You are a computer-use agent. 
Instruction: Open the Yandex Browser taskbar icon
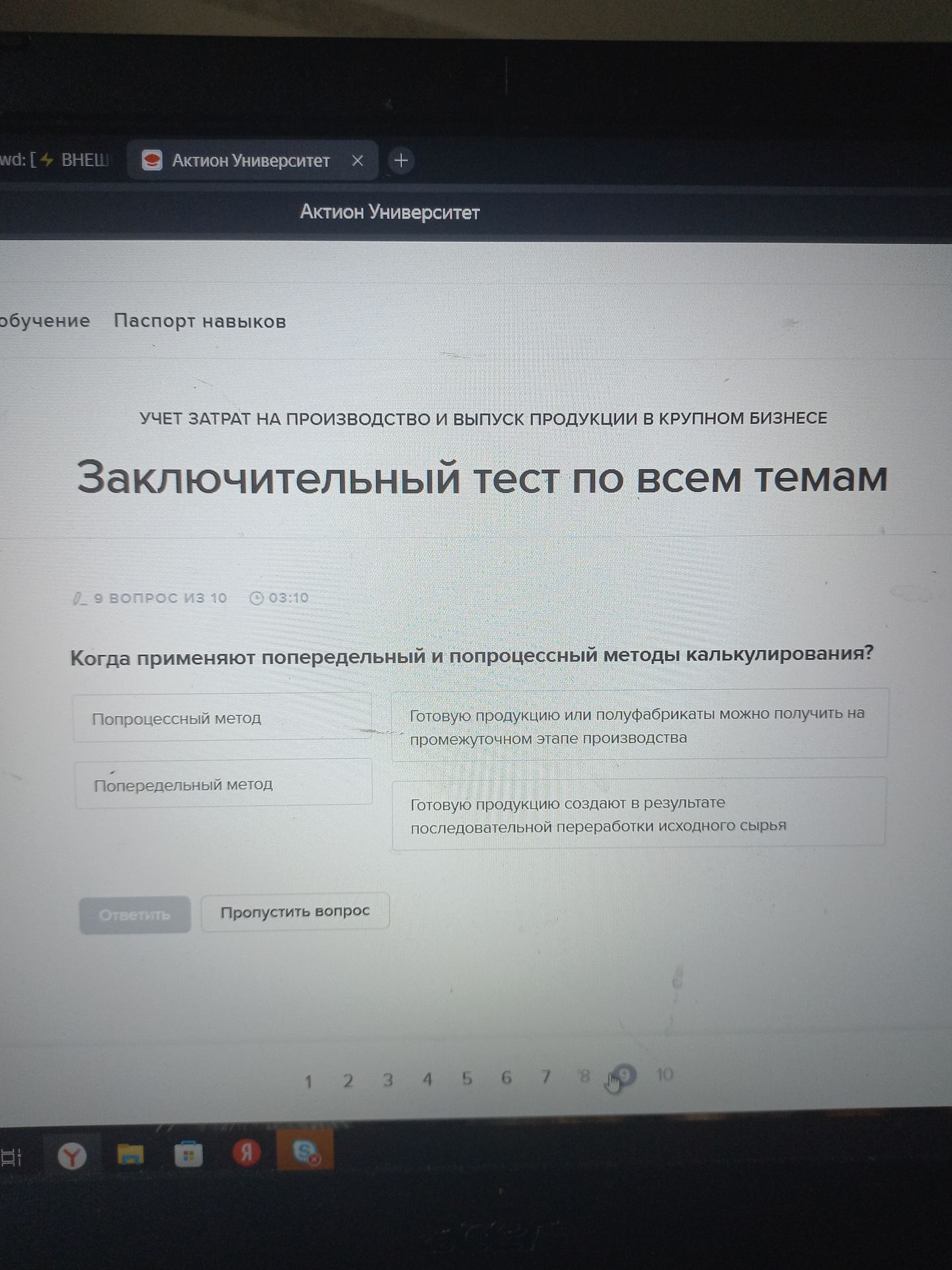[x=71, y=1156]
